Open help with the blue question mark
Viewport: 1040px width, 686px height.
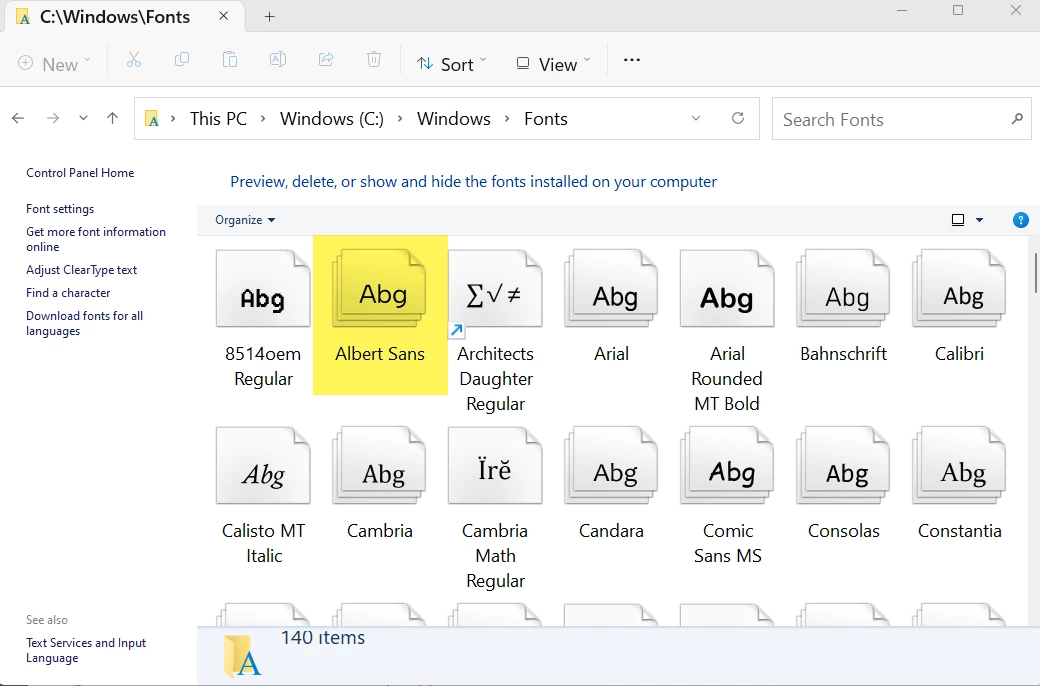[x=1021, y=220]
